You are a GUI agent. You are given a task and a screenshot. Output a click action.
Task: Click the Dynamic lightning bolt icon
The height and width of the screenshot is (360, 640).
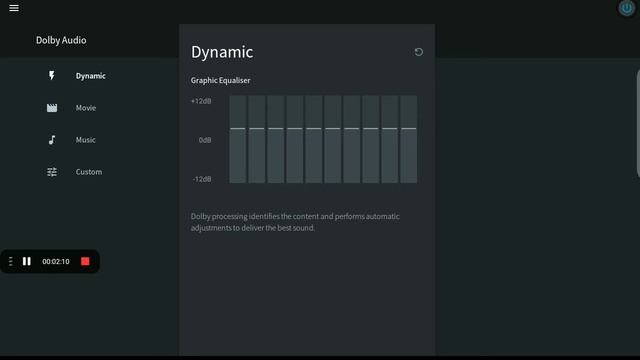(52, 76)
